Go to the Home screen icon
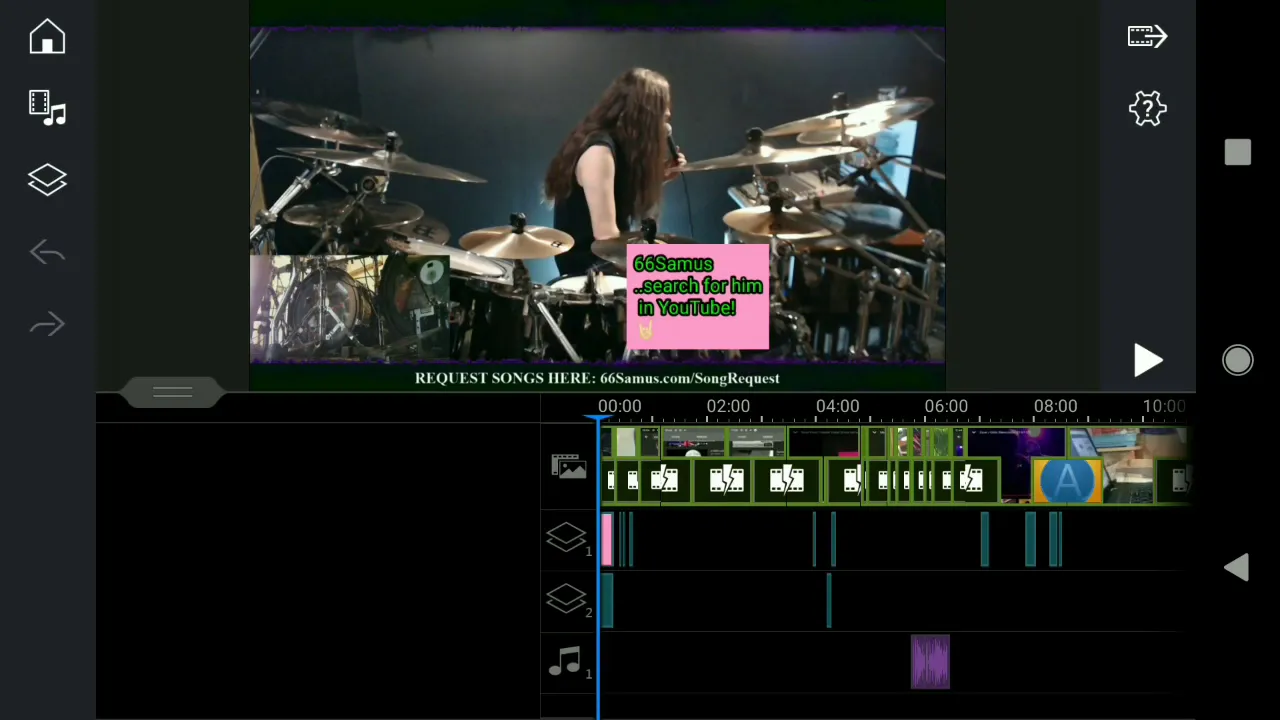Viewport: 1280px width, 720px height. coord(47,37)
